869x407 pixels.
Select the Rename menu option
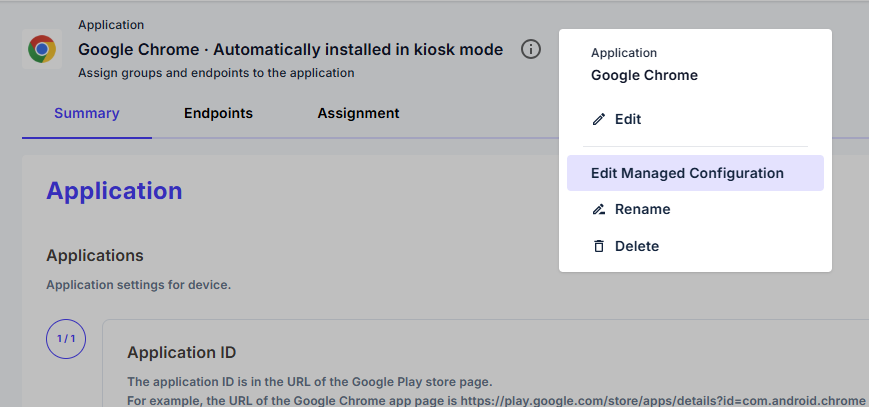tap(642, 209)
